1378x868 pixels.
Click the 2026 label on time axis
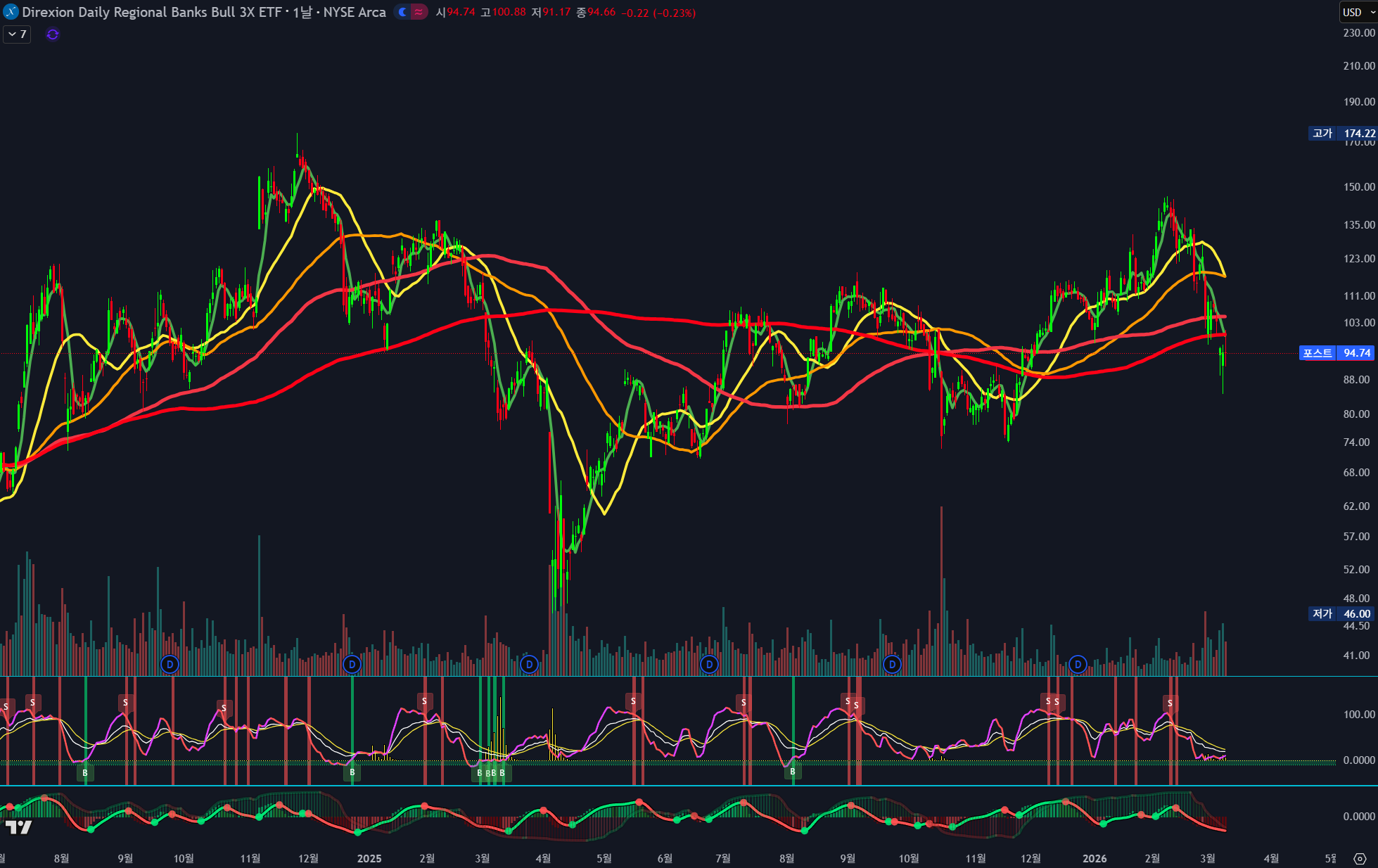coord(1095,858)
